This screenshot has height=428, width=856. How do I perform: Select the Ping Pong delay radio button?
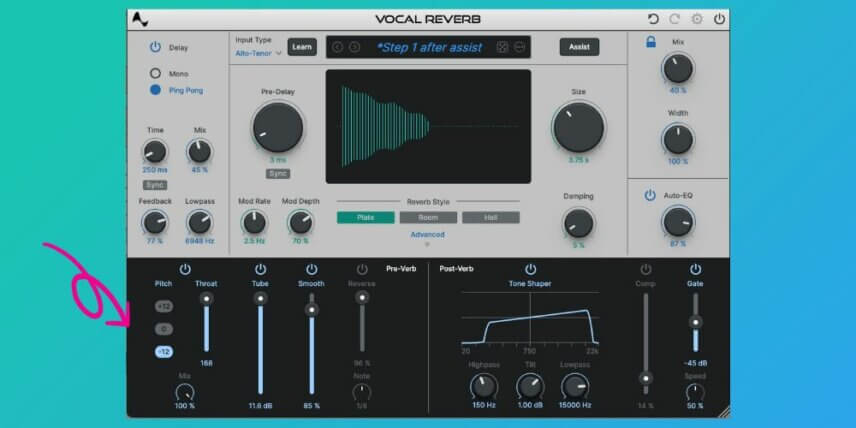point(156,90)
